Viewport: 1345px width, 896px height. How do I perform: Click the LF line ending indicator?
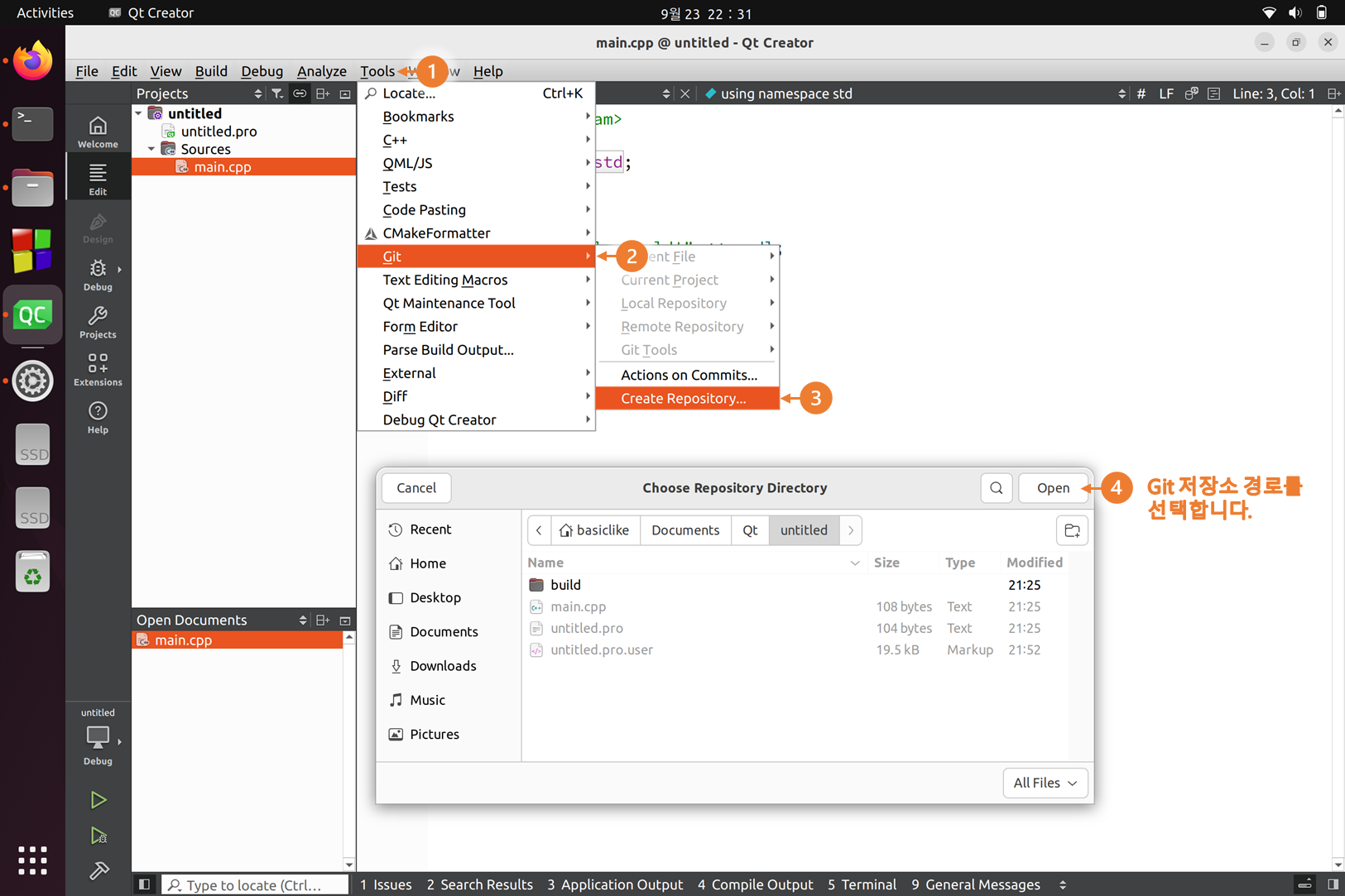coord(1165,93)
